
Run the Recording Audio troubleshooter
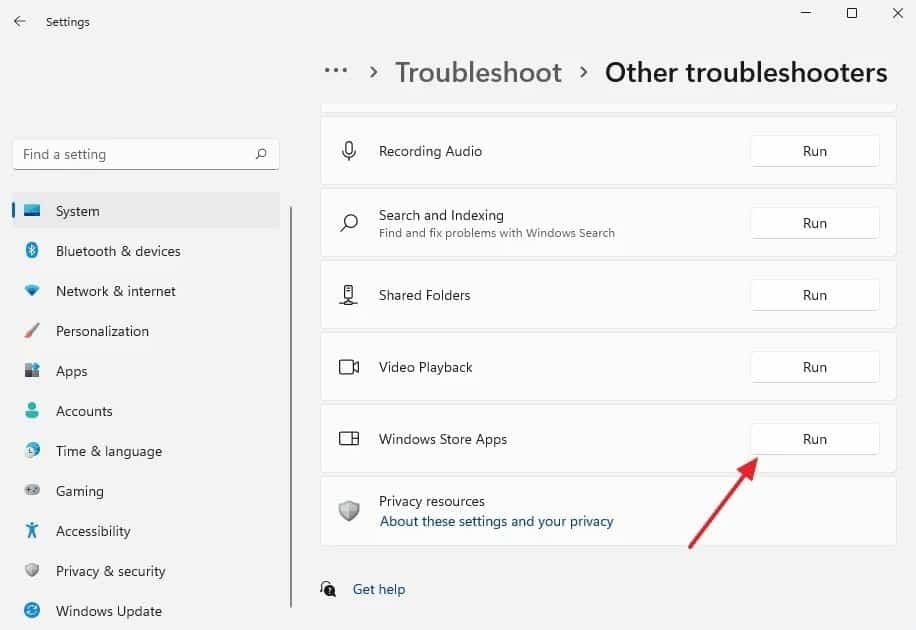(814, 151)
